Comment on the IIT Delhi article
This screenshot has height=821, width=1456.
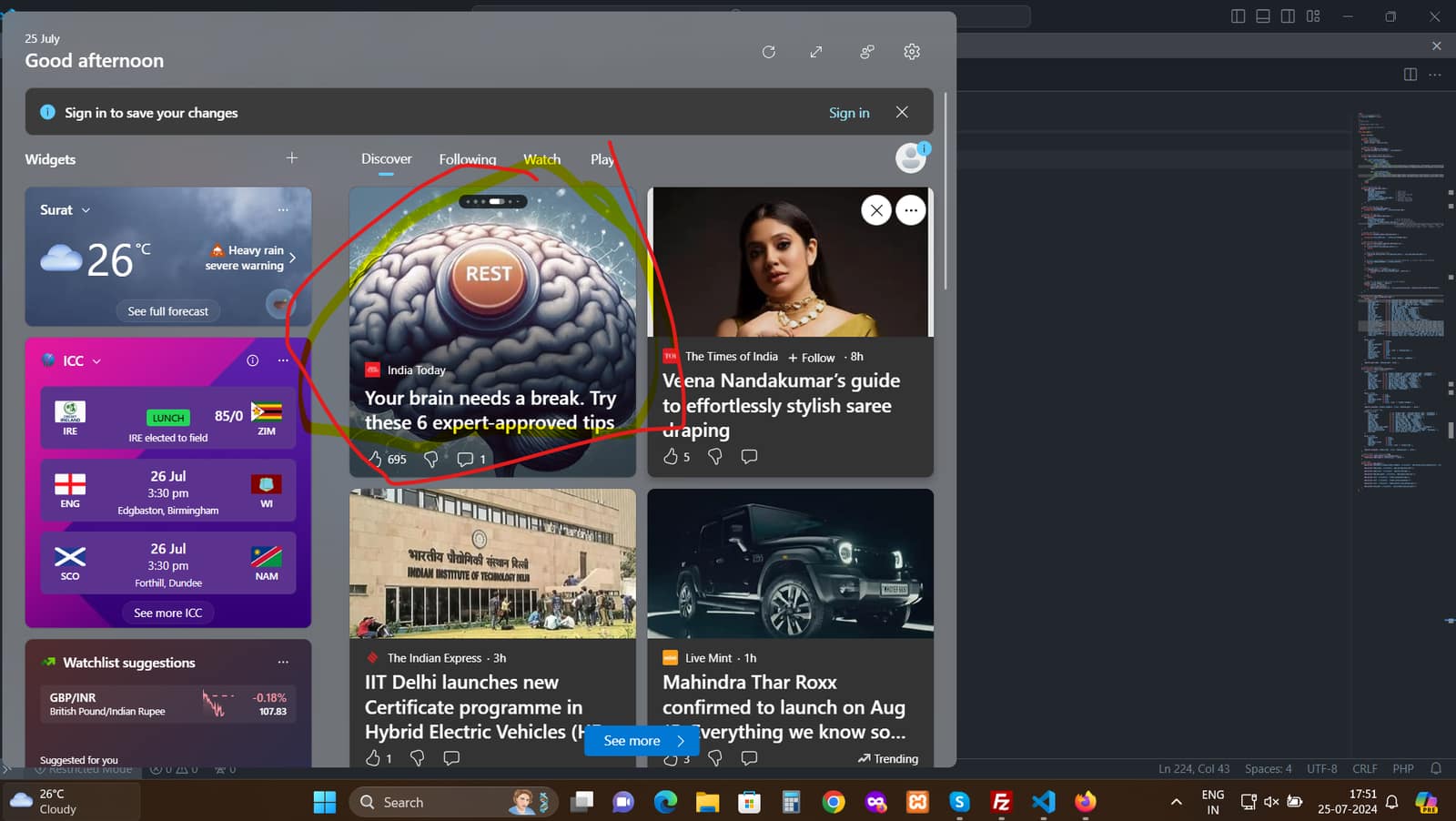(451, 757)
